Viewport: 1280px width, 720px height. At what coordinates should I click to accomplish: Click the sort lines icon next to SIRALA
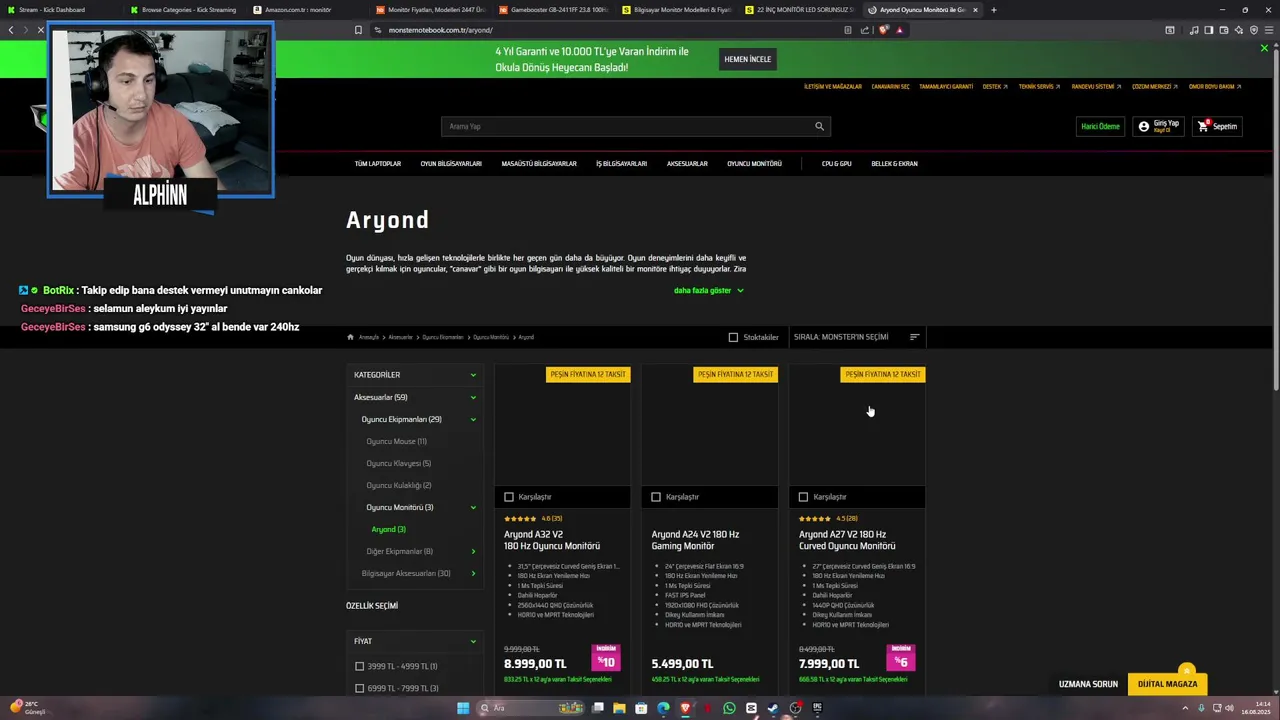914,337
